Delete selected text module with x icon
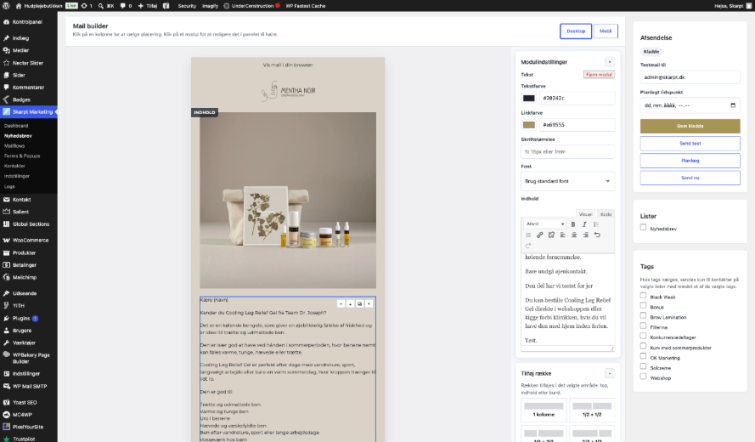 [369, 304]
